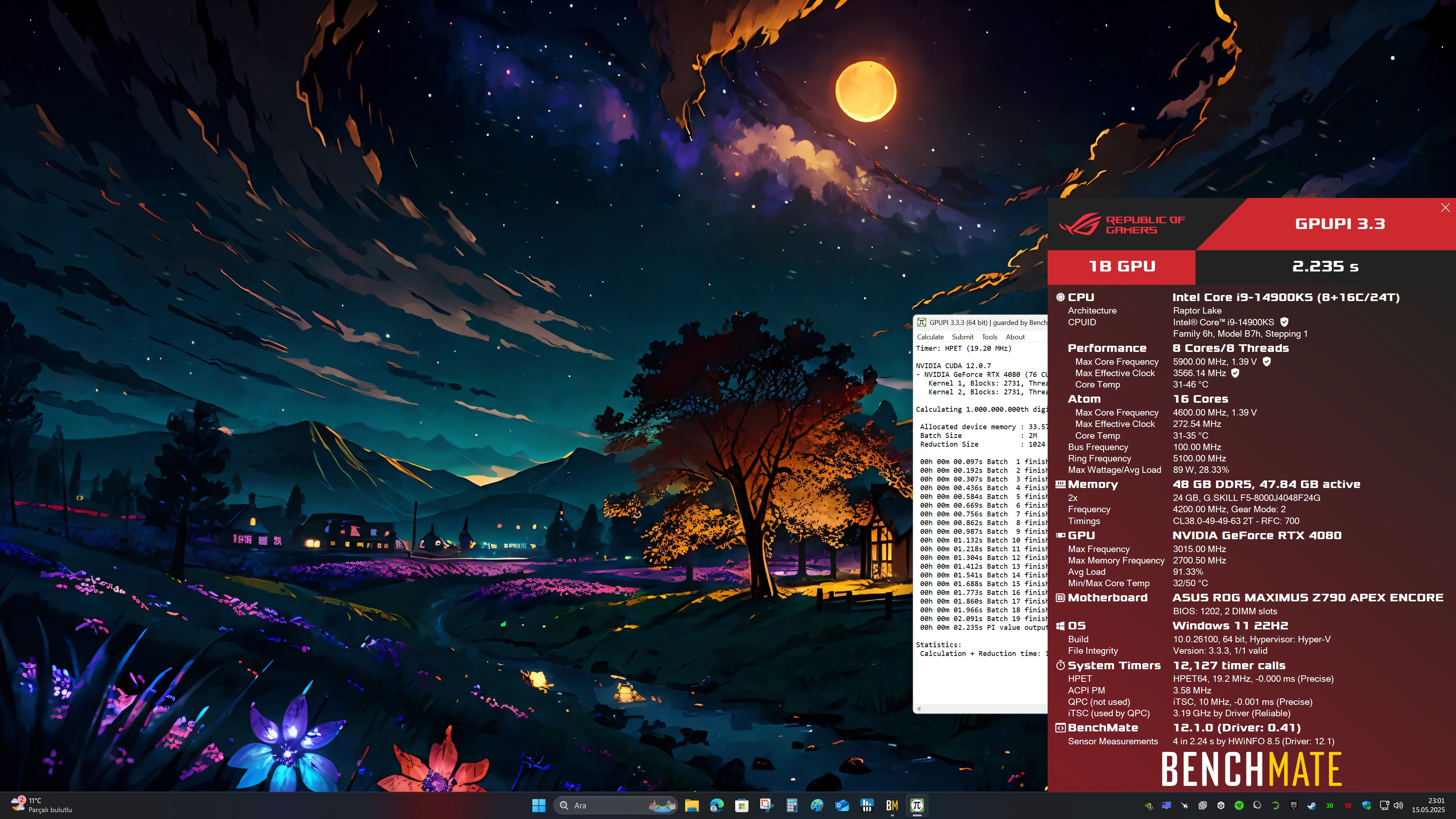Viewport: 1456px width, 819px height.
Task: Launch Microsoft Edge from the taskbar
Action: tap(717, 805)
